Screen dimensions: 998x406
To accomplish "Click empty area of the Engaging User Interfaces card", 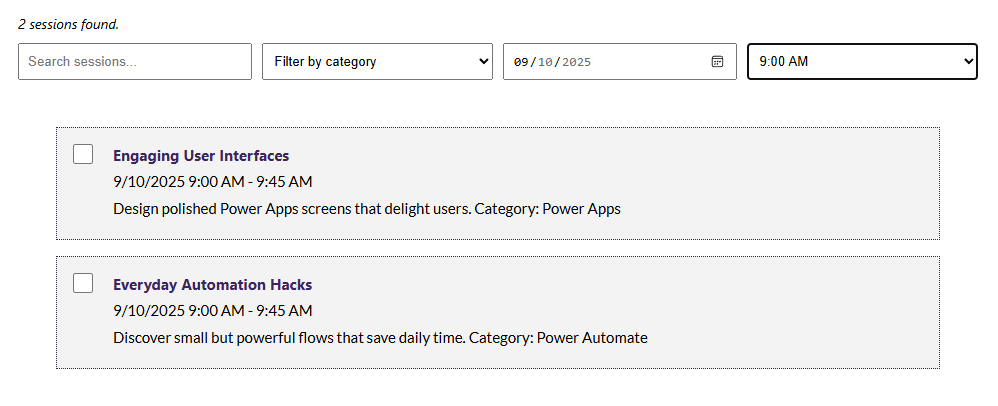I will (780, 170).
